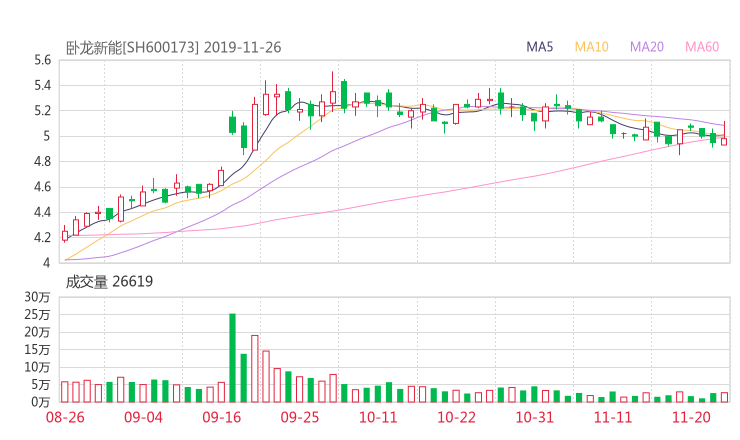Click the 4.4 price axis label

42,212
